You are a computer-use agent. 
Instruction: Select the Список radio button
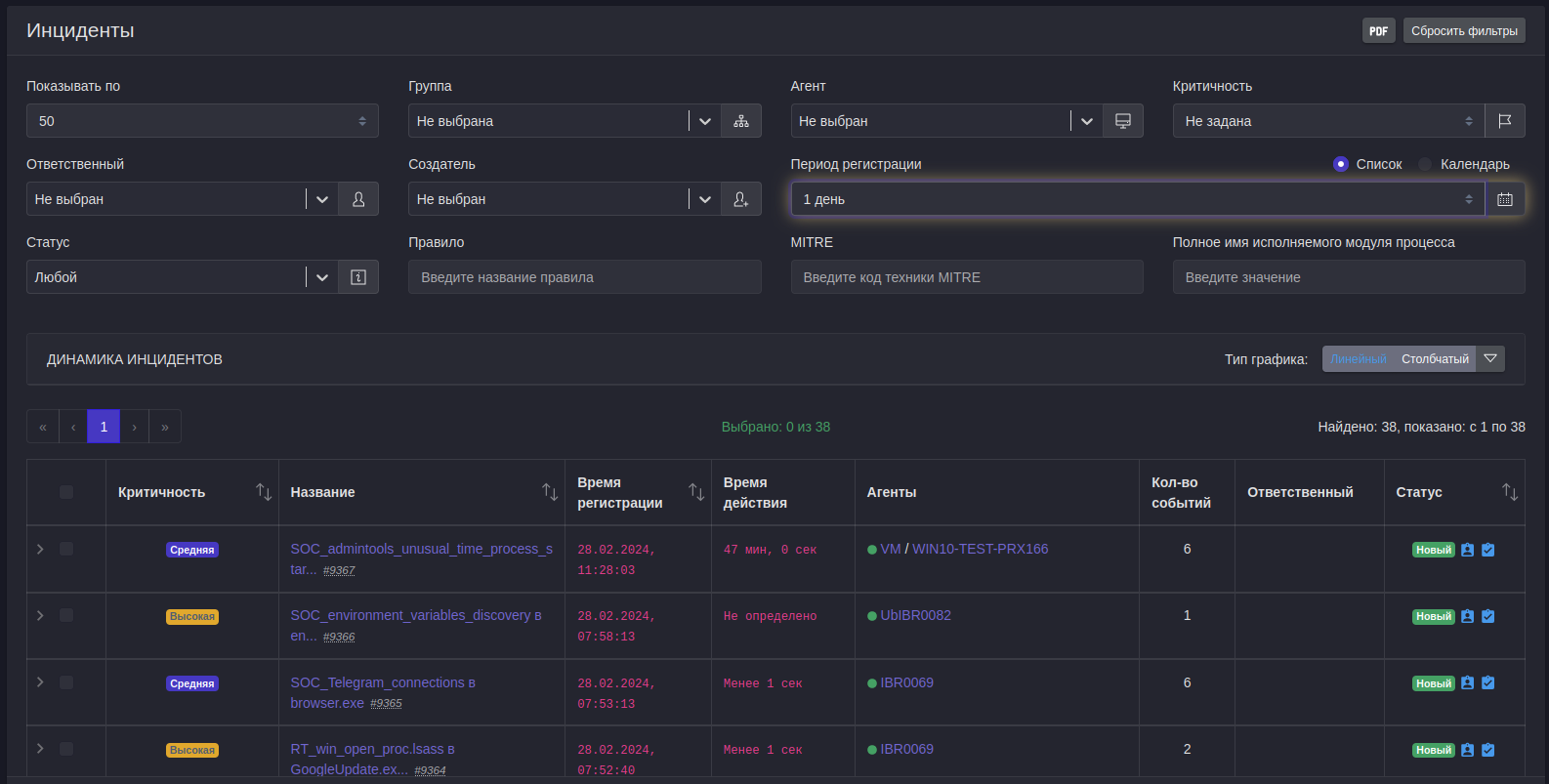coord(1341,164)
